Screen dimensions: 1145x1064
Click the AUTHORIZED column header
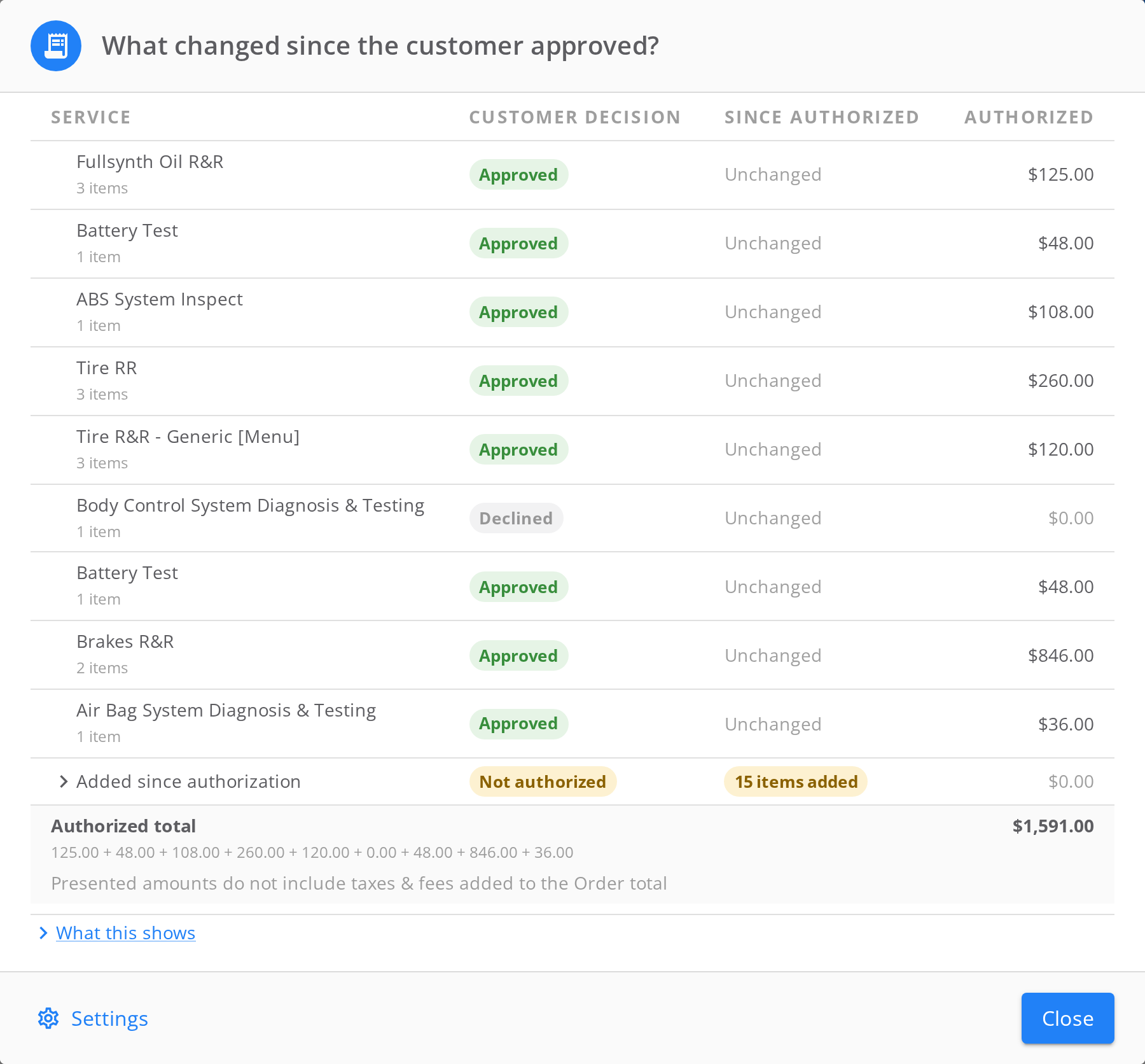tap(1029, 117)
